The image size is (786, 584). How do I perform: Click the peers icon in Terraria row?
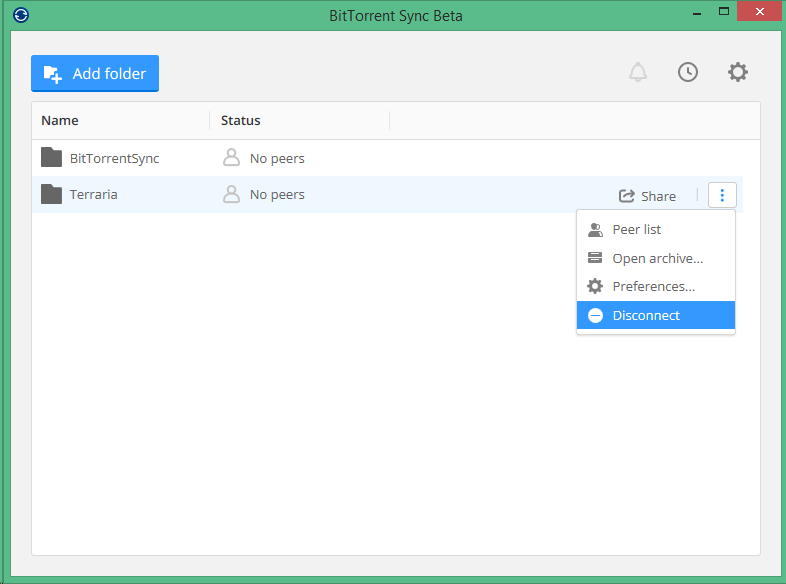[x=232, y=194]
